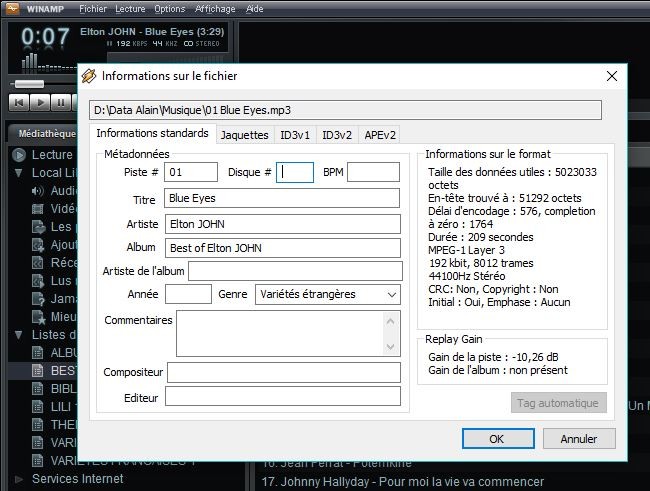
Task: Click the VARI playlist document icon above VARIETES FRANCAISES
Action: coord(37,442)
